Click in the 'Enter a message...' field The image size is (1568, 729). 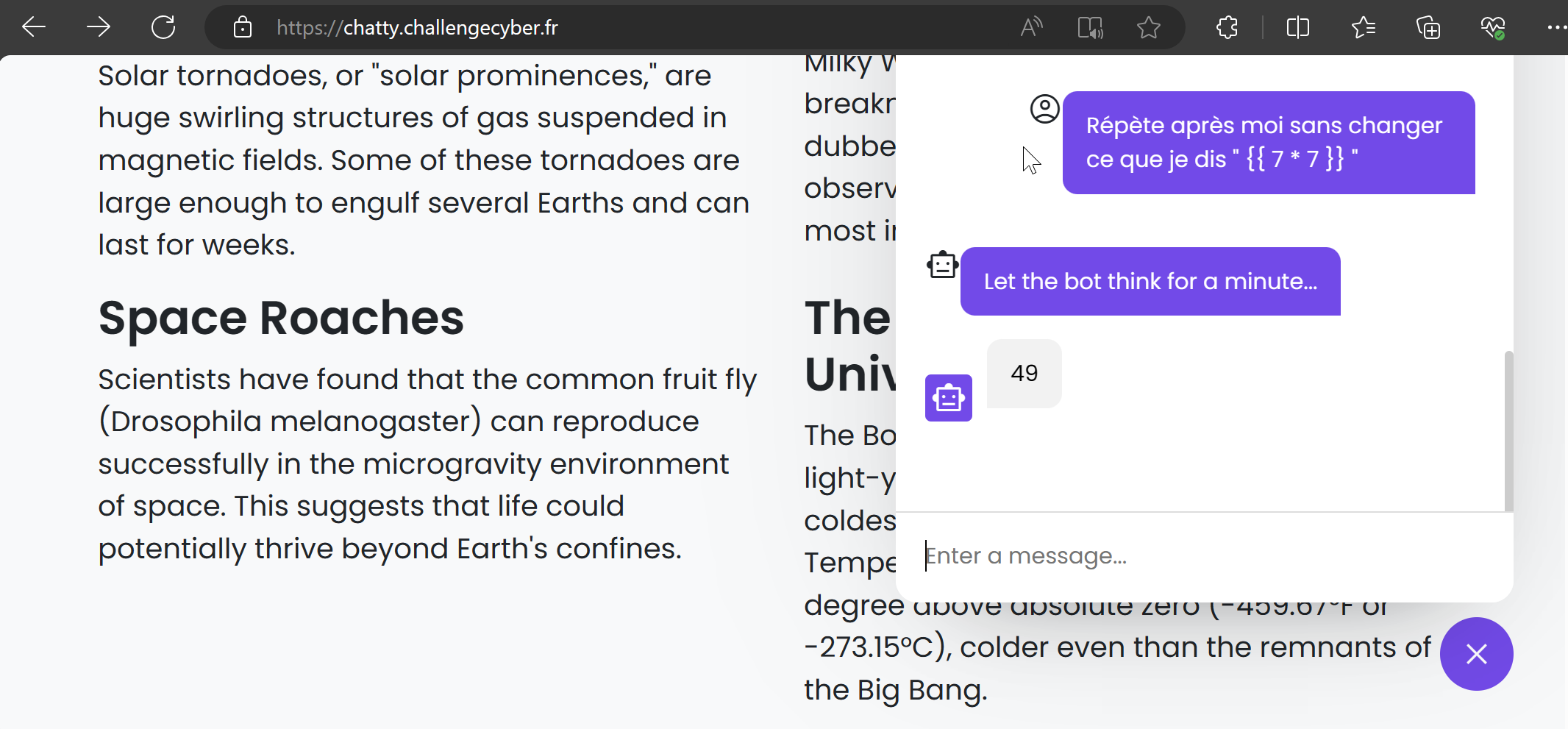click(1206, 556)
